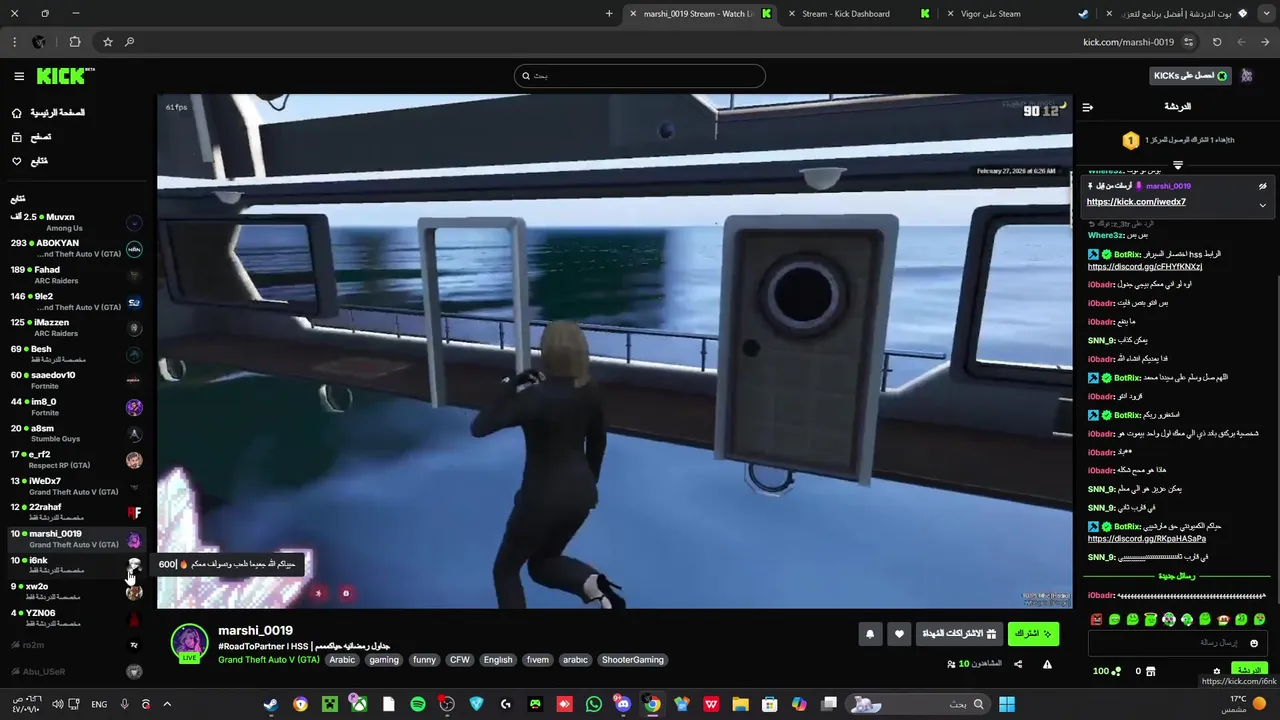Follow the channel with the heart icon
This screenshot has width=1280, height=720.
[899, 634]
